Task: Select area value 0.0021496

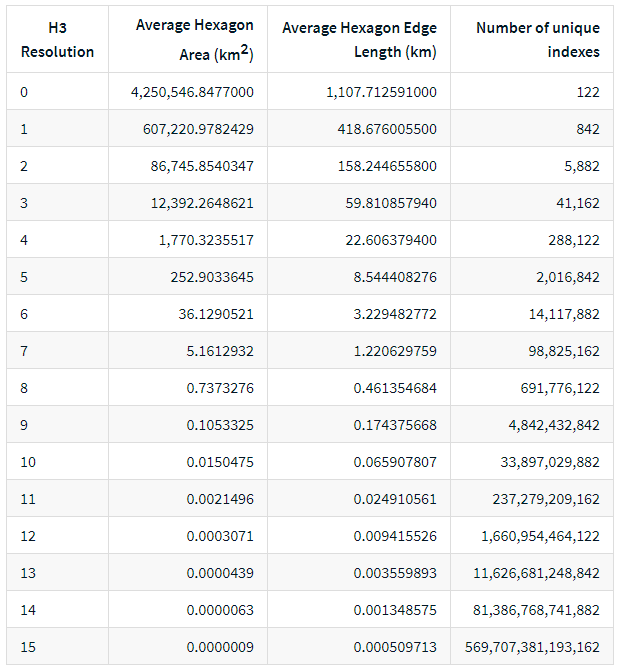Action: [220, 500]
